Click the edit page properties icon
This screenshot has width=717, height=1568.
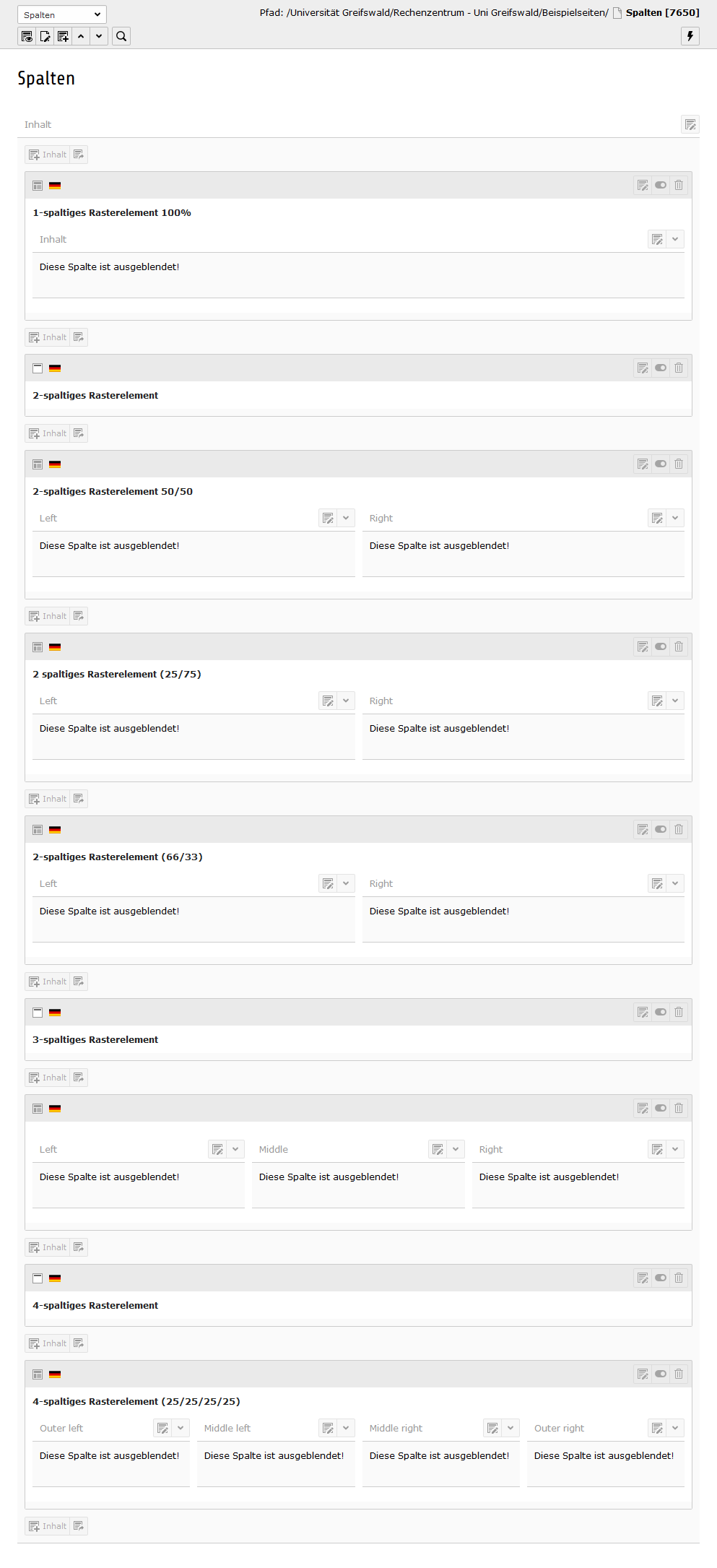(45, 36)
